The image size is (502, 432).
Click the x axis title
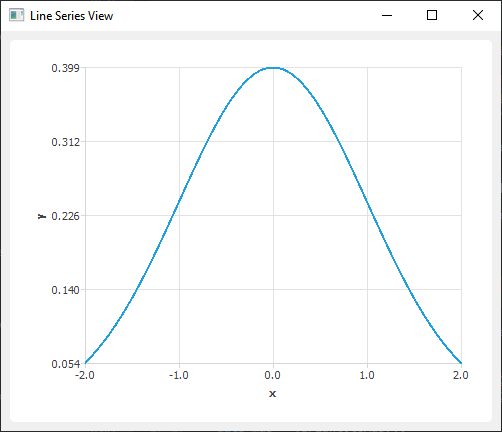272,394
